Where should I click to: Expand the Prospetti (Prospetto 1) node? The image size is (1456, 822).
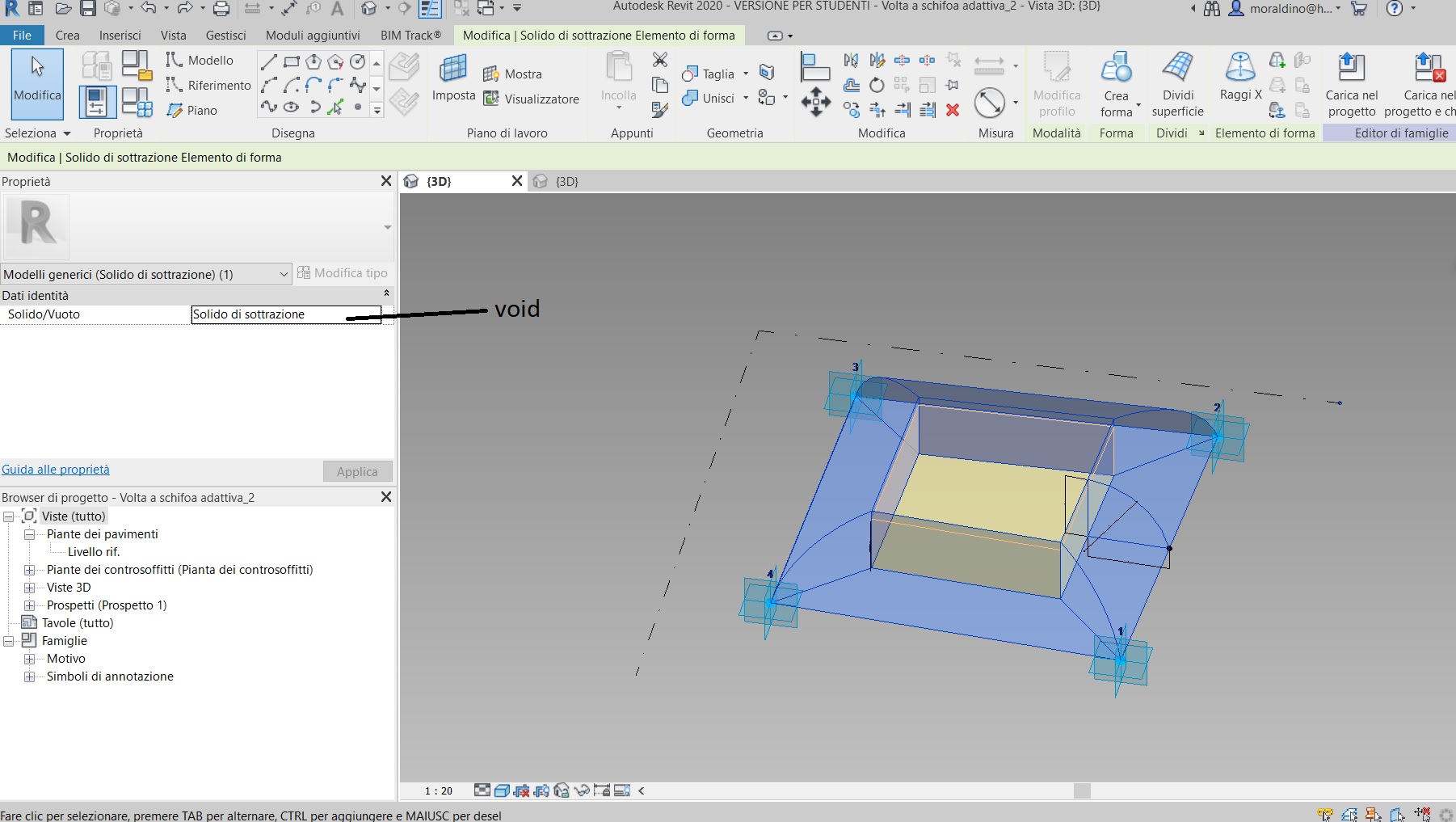tap(30, 605)
